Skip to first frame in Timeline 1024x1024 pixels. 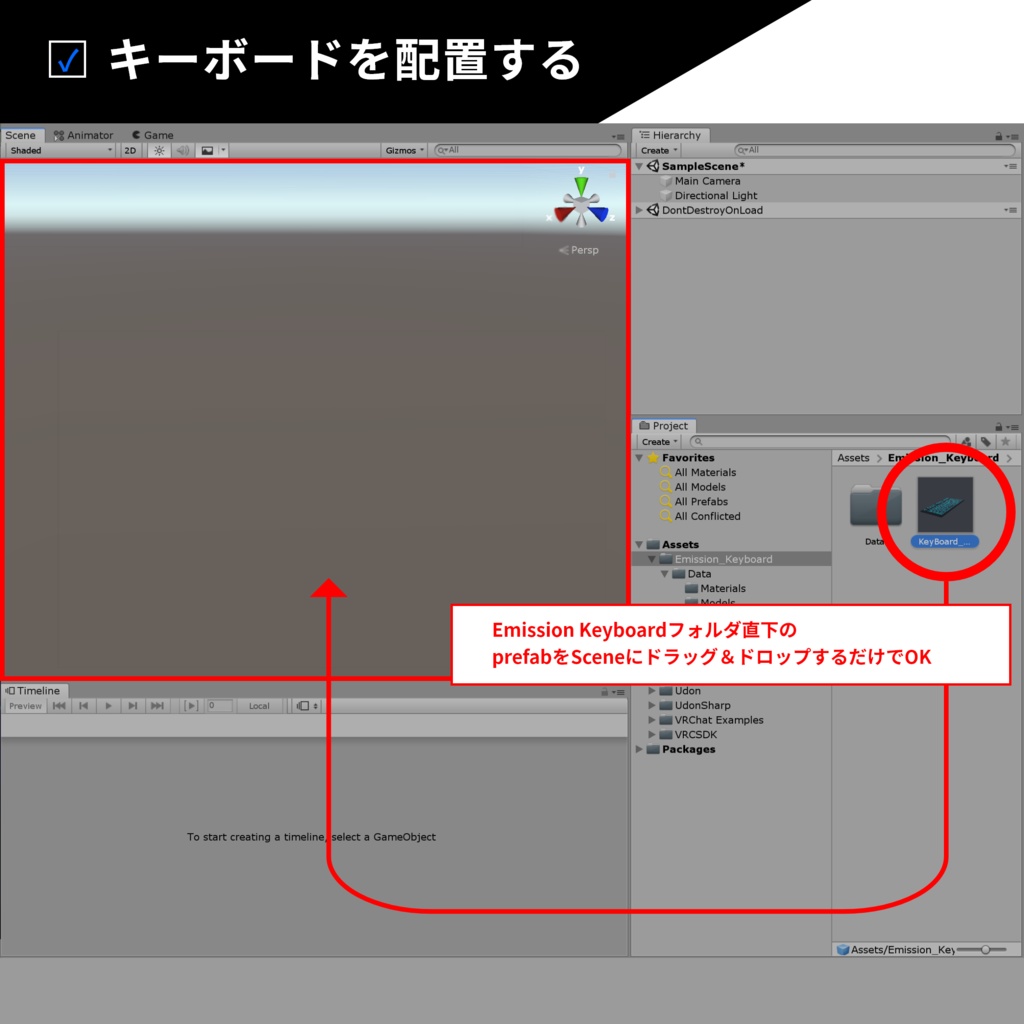point(59,705)
